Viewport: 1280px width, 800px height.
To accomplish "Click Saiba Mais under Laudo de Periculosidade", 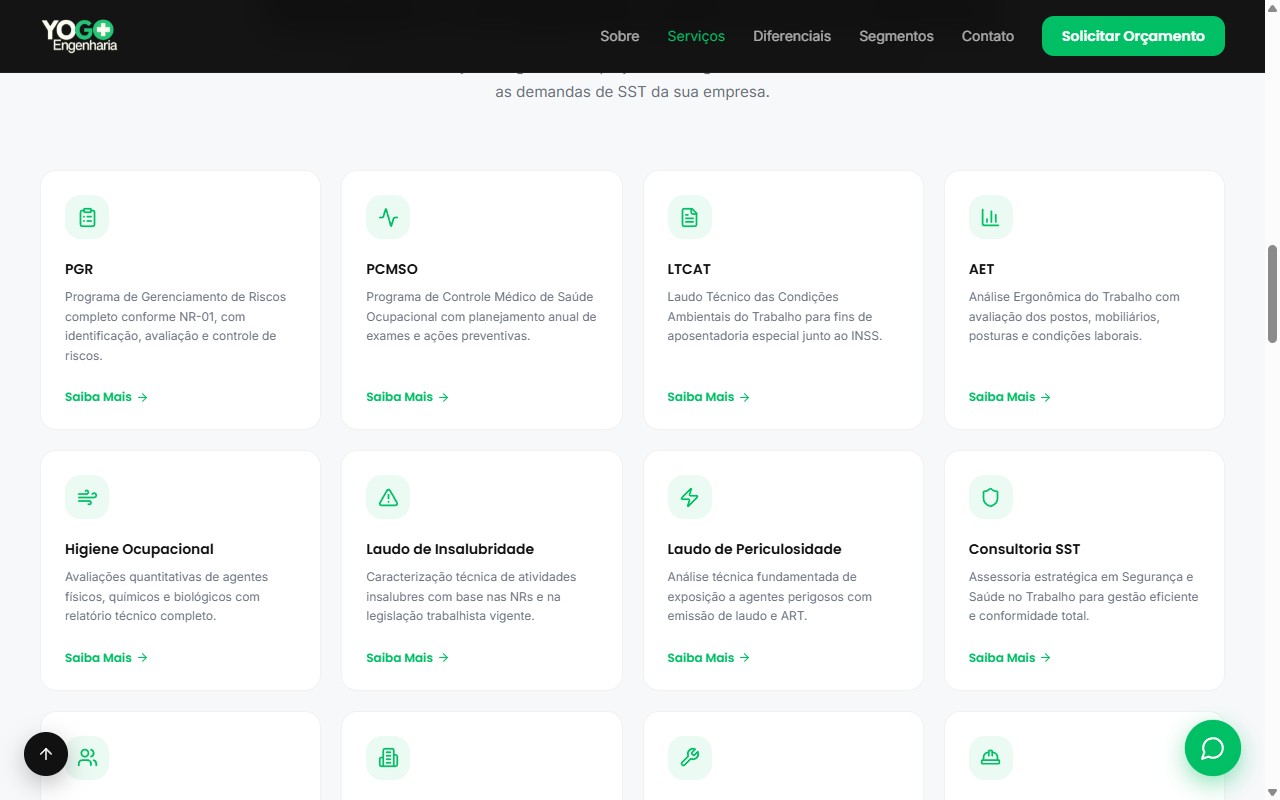I will pos(708,658).
